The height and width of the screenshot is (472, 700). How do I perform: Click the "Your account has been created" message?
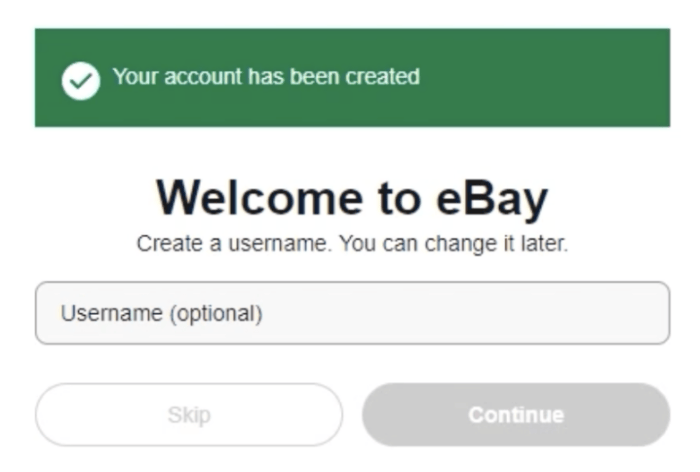coord(266,77)
